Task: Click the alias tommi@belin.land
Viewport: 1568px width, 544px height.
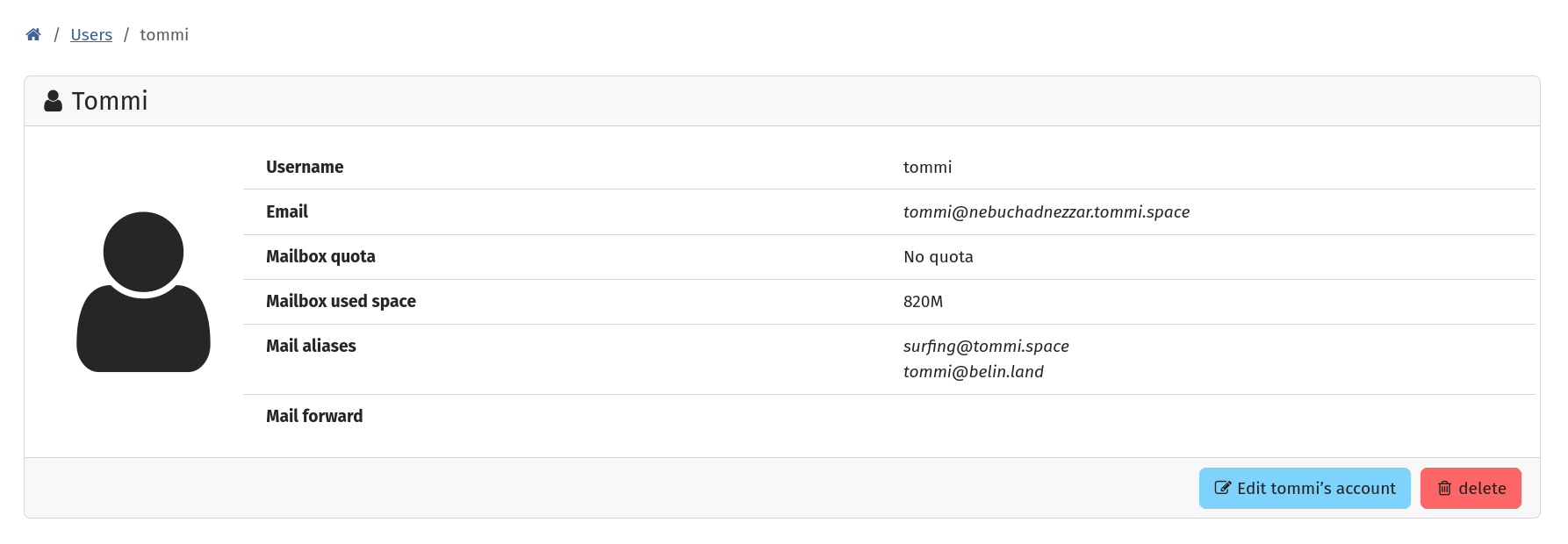Action: click(x=973, y=372)
